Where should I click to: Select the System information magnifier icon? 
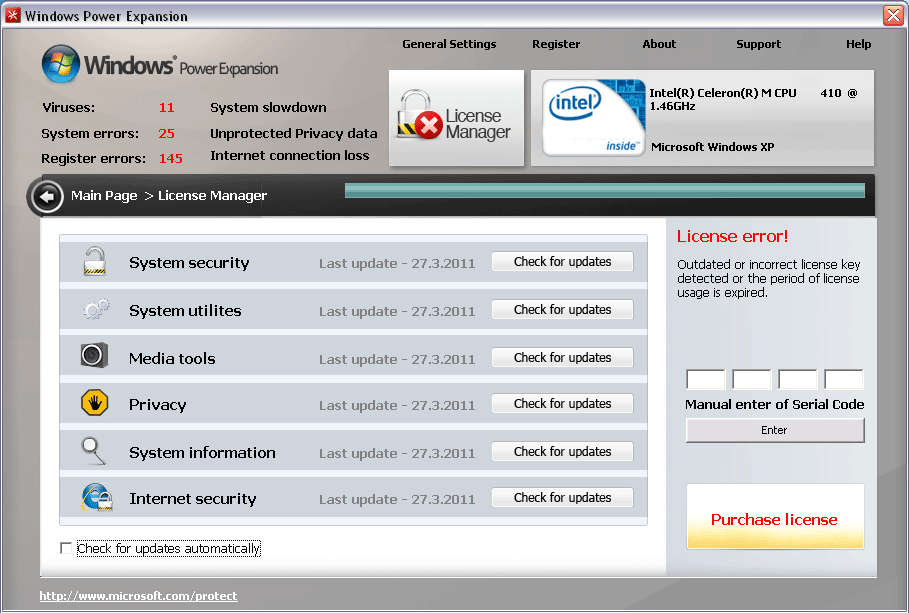tap(95, 451)
